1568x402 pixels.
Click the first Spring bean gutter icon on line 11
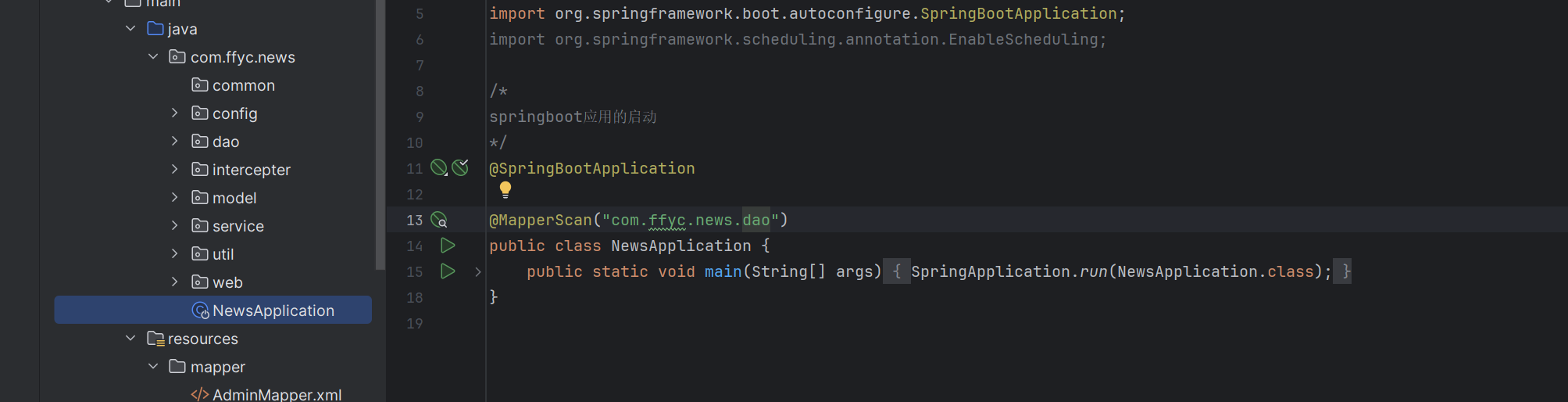click(439, 167)
